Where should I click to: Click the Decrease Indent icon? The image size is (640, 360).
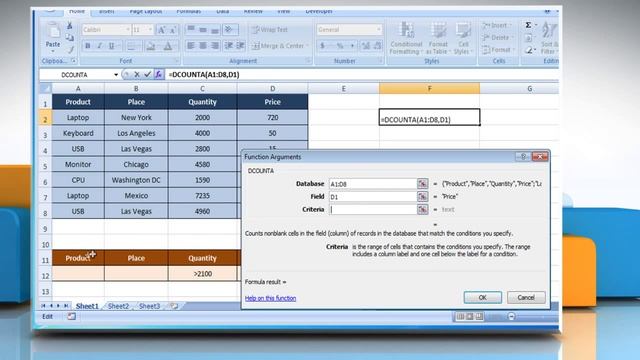tap(229, 46)
